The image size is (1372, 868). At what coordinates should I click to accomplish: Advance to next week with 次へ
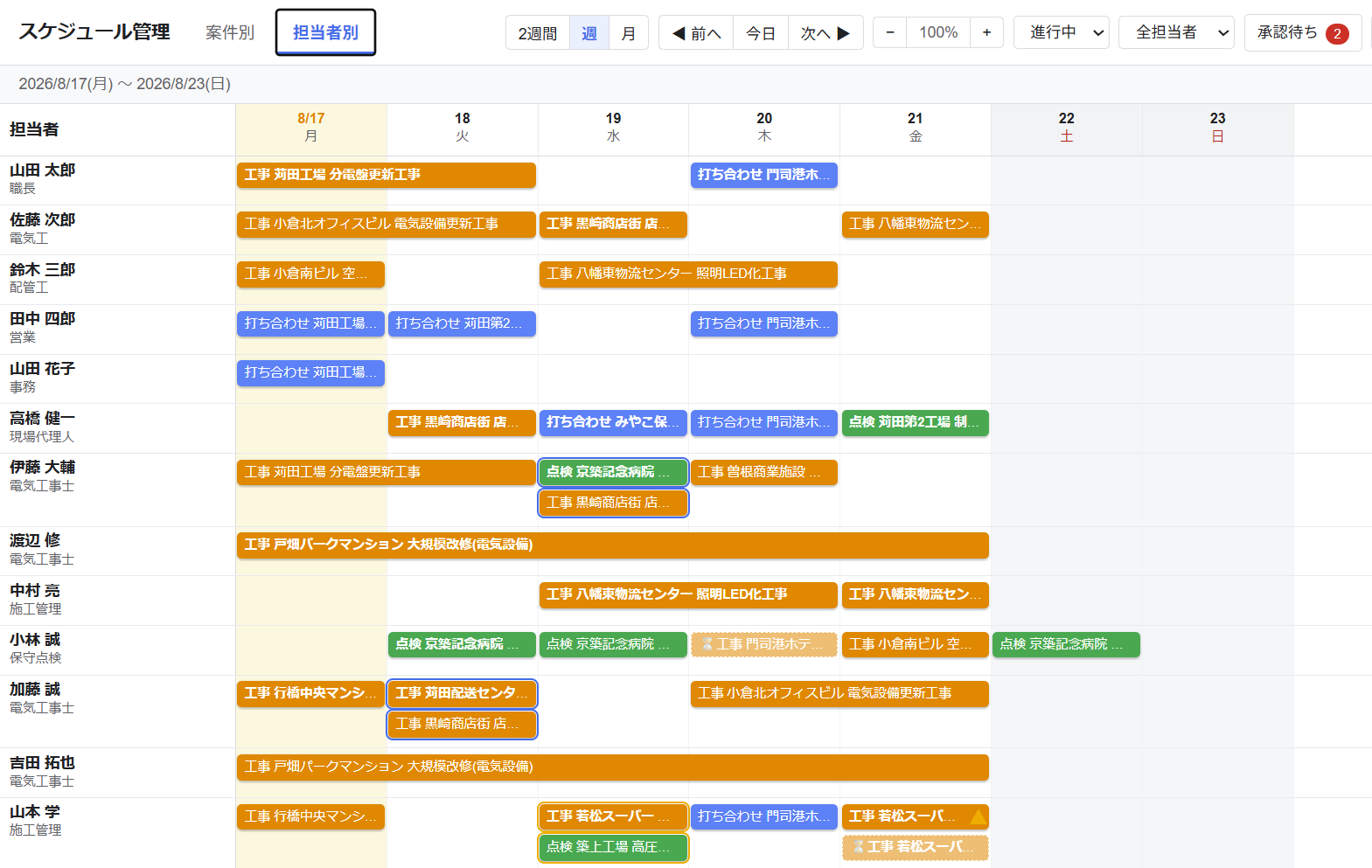point(825,33)
